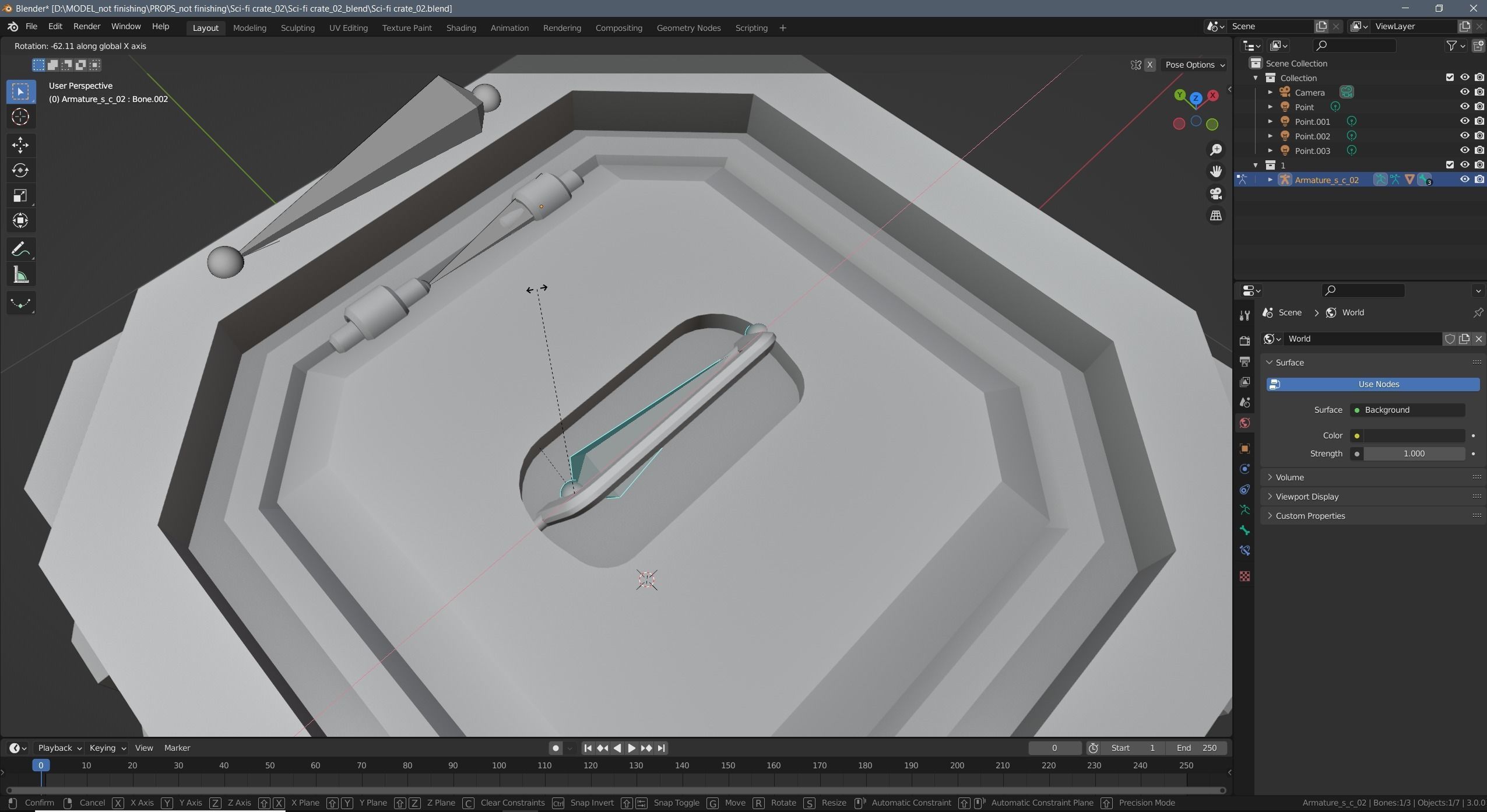This screenshot has width=1487, height=812.
Task: Click the End frame field
Action: tap(1197, 748)
